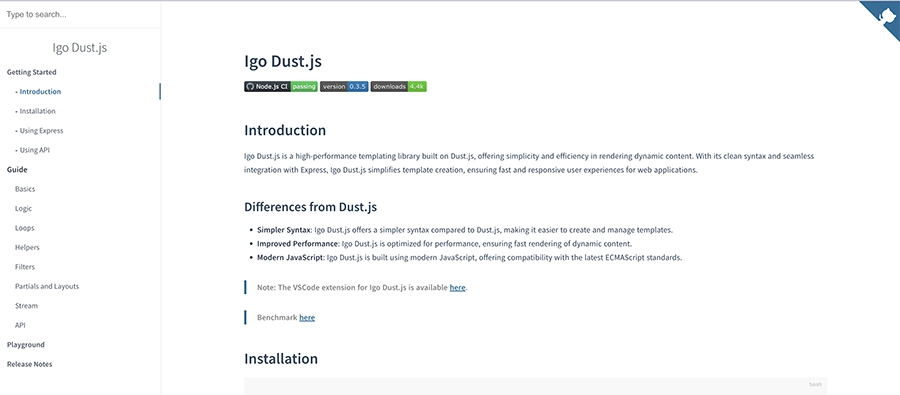
Task: Click the 'Simpler Syntax' bullet text
Action: tap(284, 230)
